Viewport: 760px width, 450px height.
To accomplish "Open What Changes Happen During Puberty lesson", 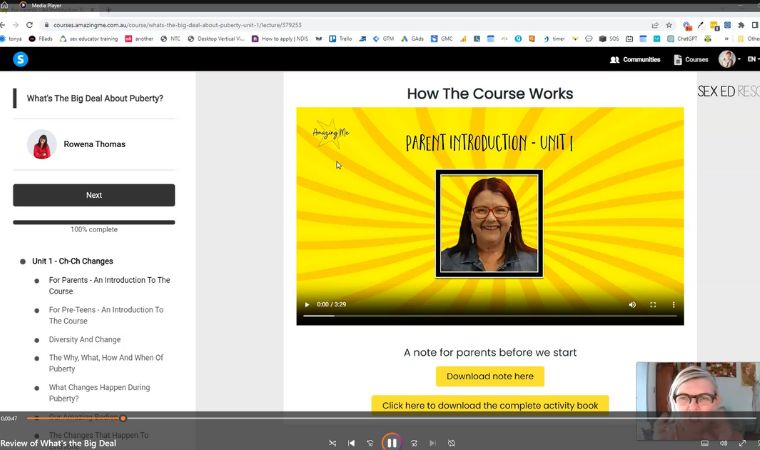I will (99, 393).
